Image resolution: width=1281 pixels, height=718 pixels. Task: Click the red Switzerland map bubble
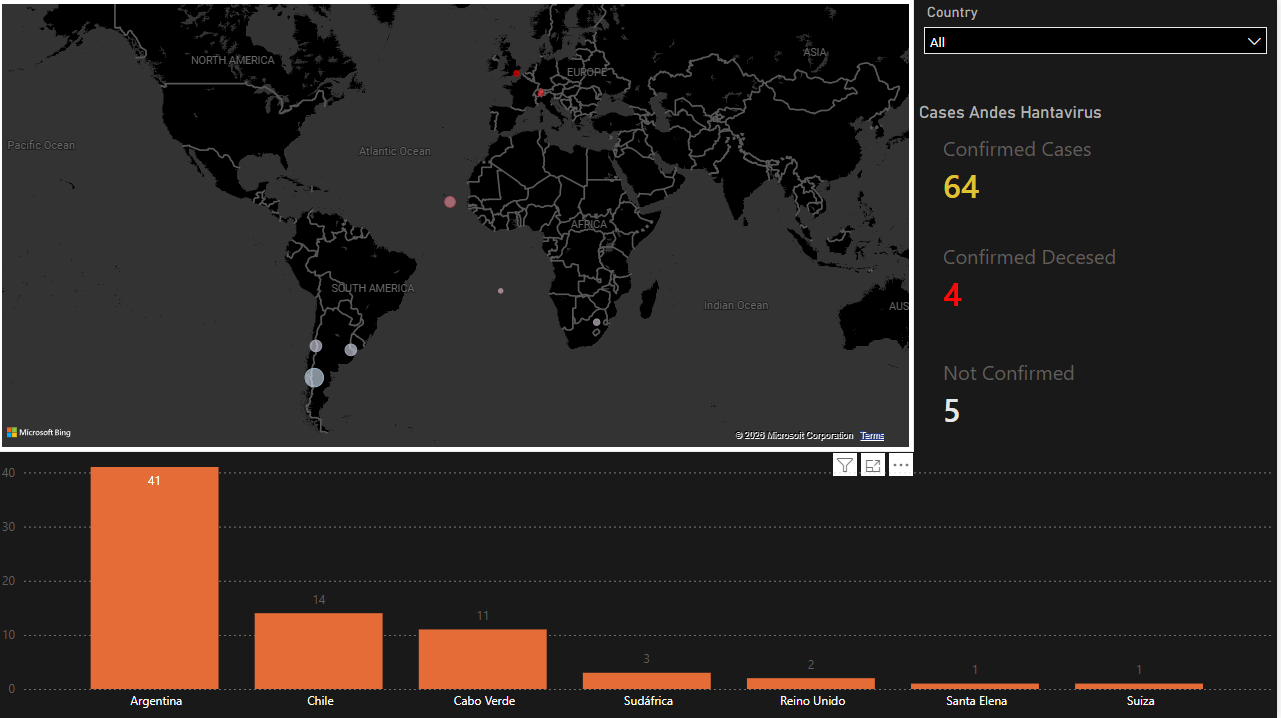tap(541, 93)
